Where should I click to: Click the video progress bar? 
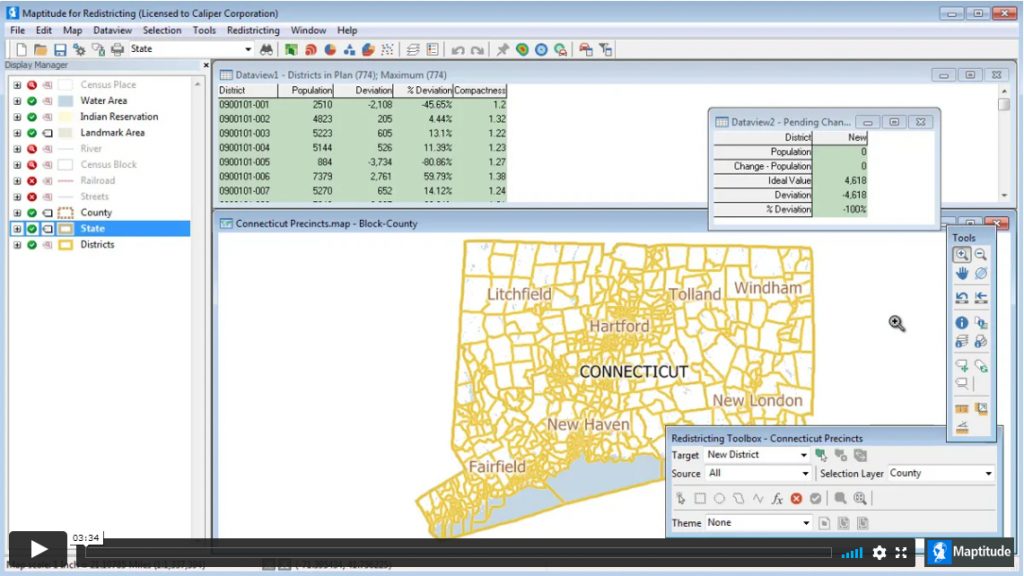pyautogui.click(x=458, y=552)
